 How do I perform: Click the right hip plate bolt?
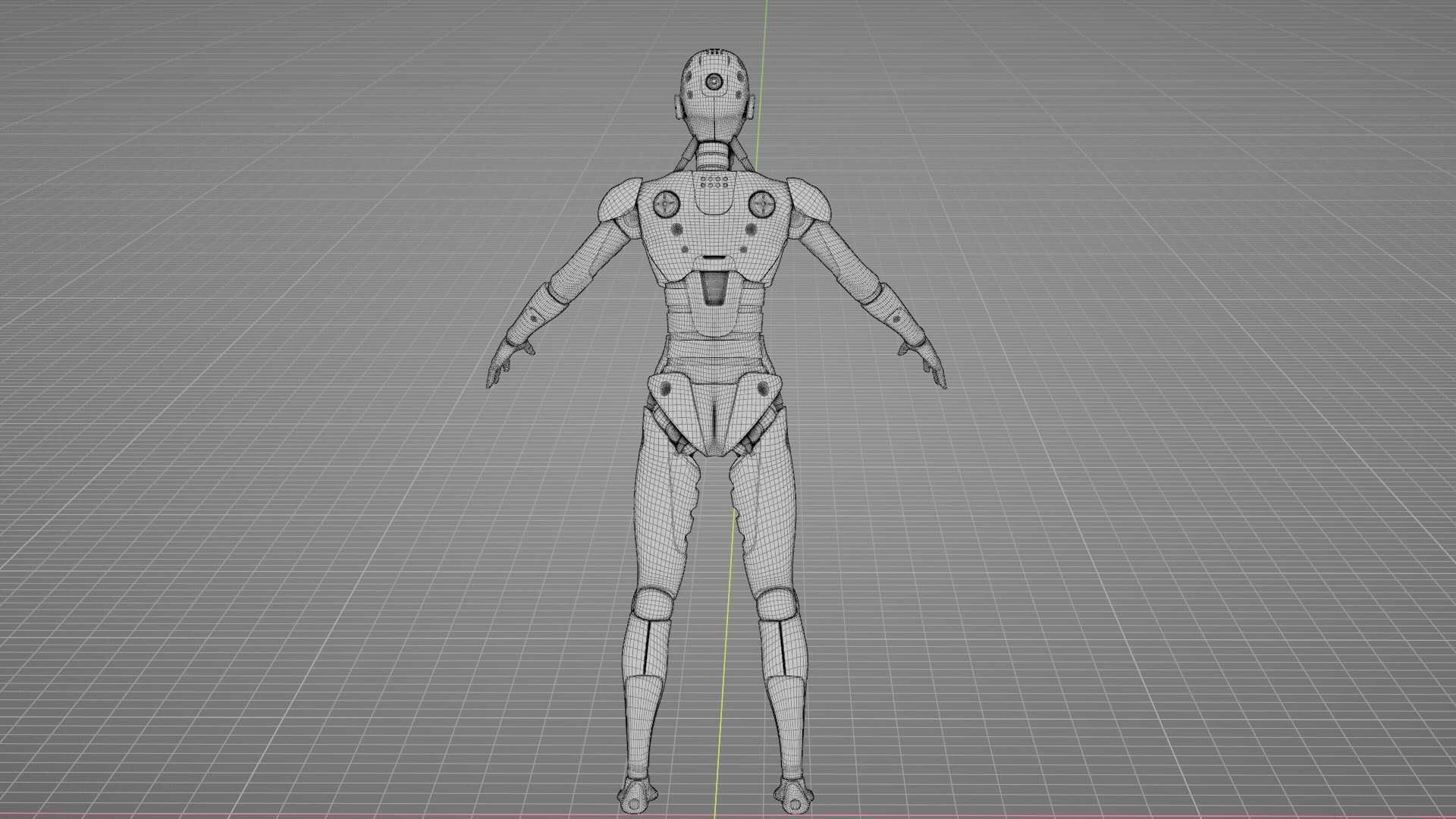point(761,390)
